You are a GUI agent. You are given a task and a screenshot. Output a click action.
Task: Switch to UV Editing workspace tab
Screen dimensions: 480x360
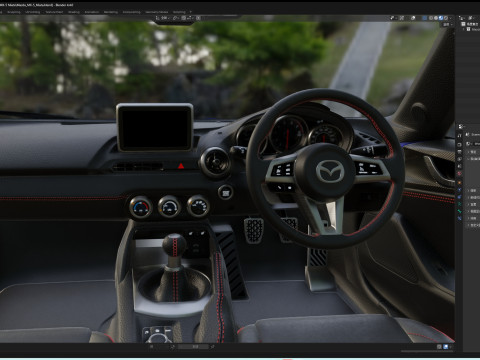33,12
